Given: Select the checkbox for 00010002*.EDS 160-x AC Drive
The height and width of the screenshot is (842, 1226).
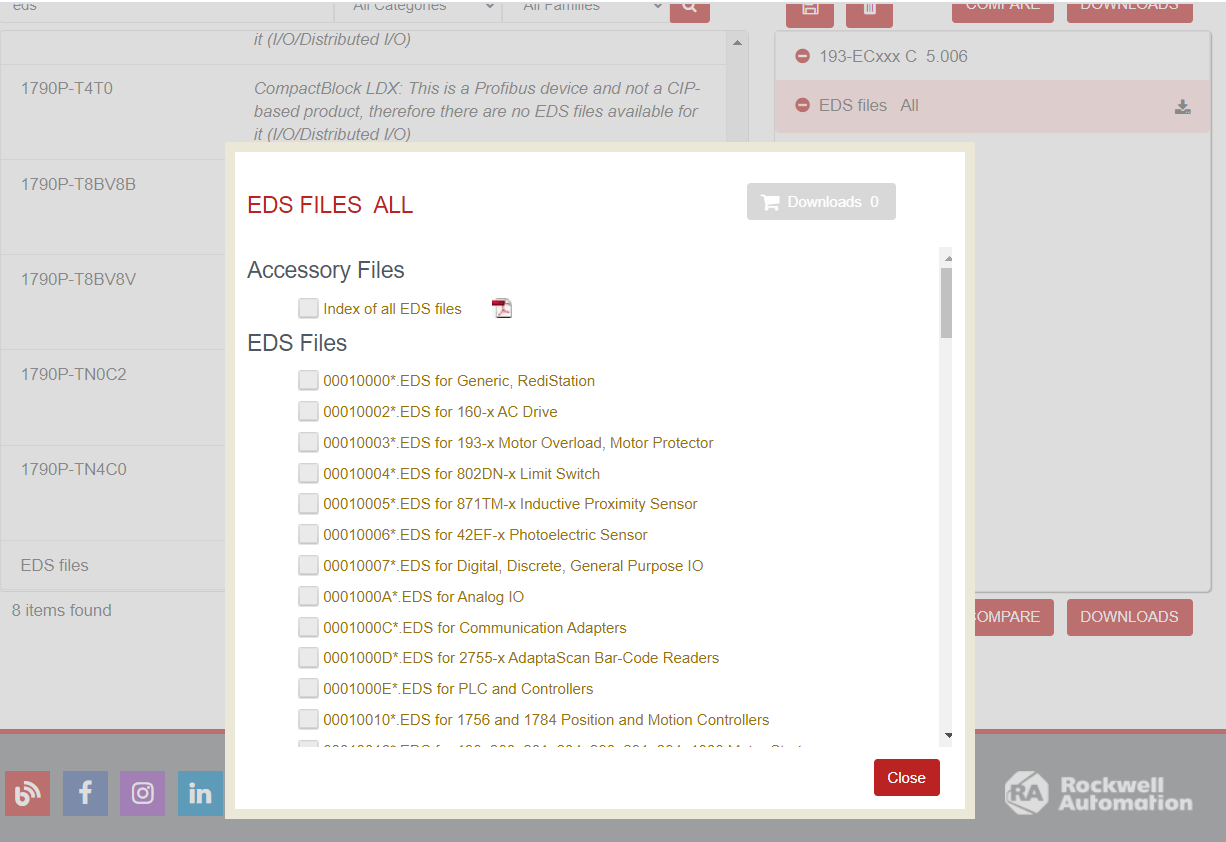Looking at the screenshot, I should 308,411.
